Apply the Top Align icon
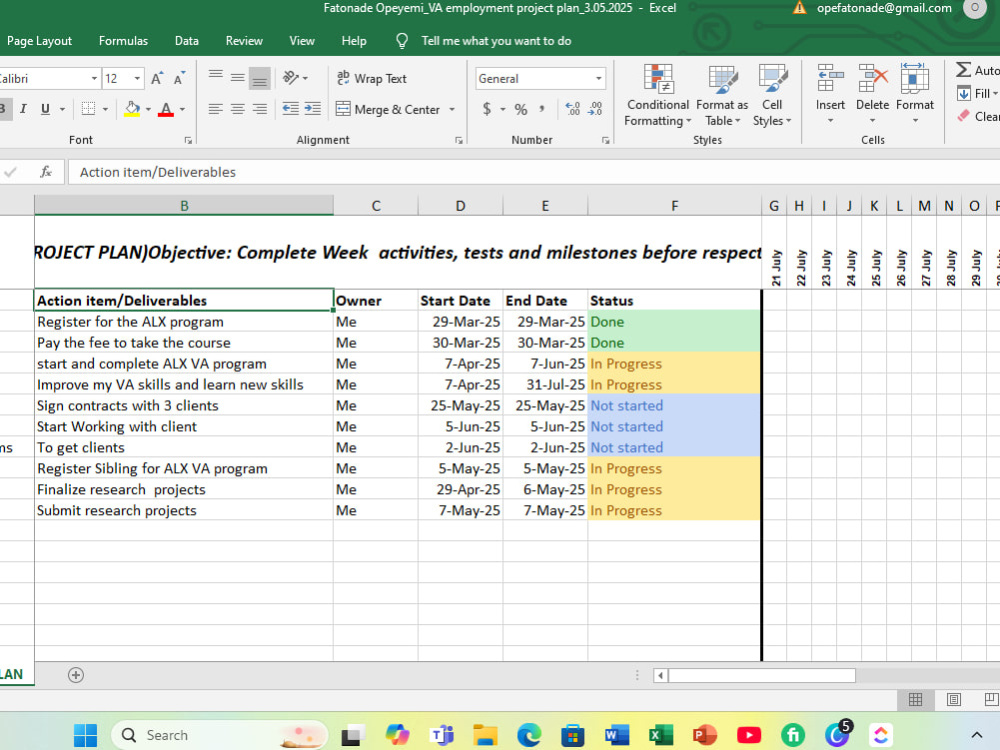 (x=216, y=78)
